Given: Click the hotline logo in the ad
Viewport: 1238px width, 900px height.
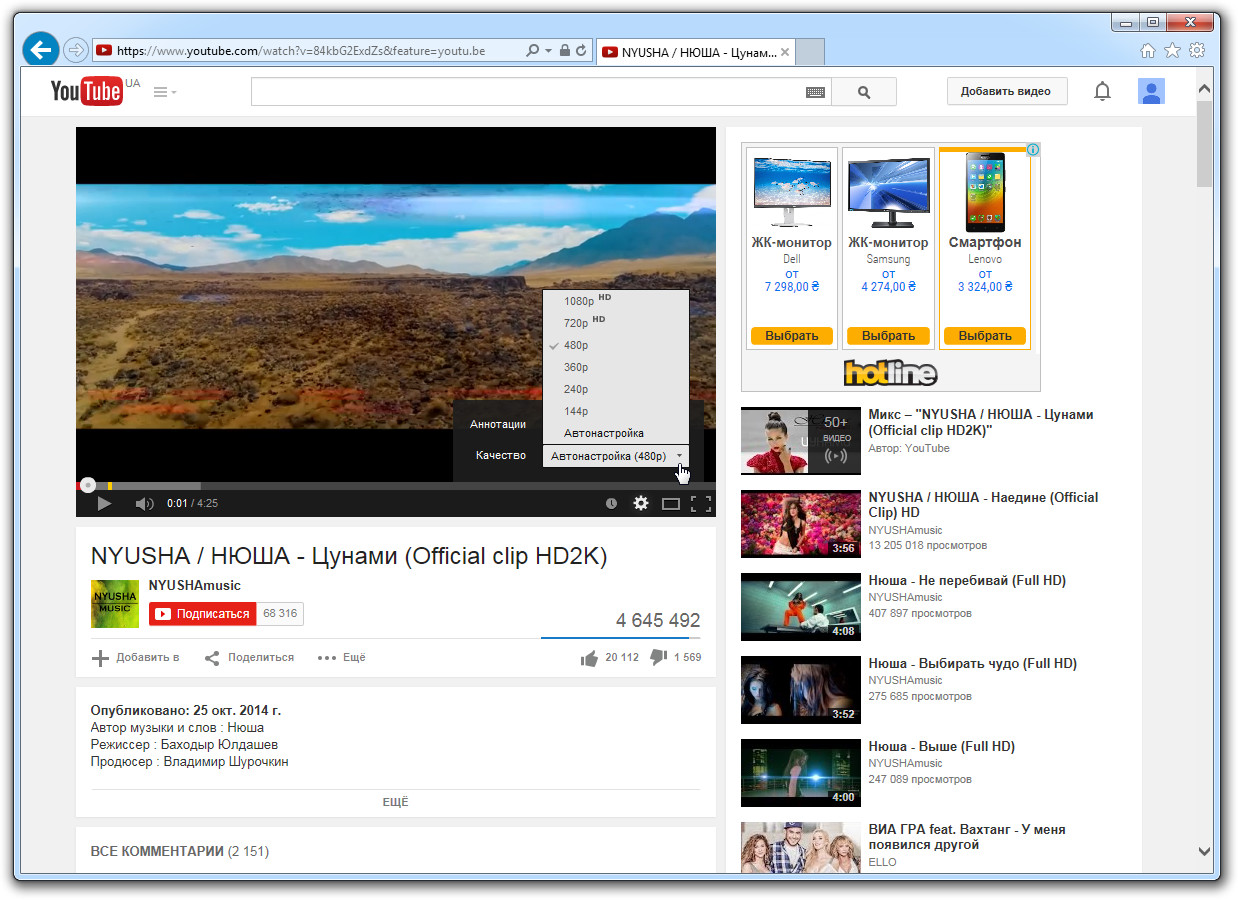Looking at the screenshot, I should coord(890,373).
